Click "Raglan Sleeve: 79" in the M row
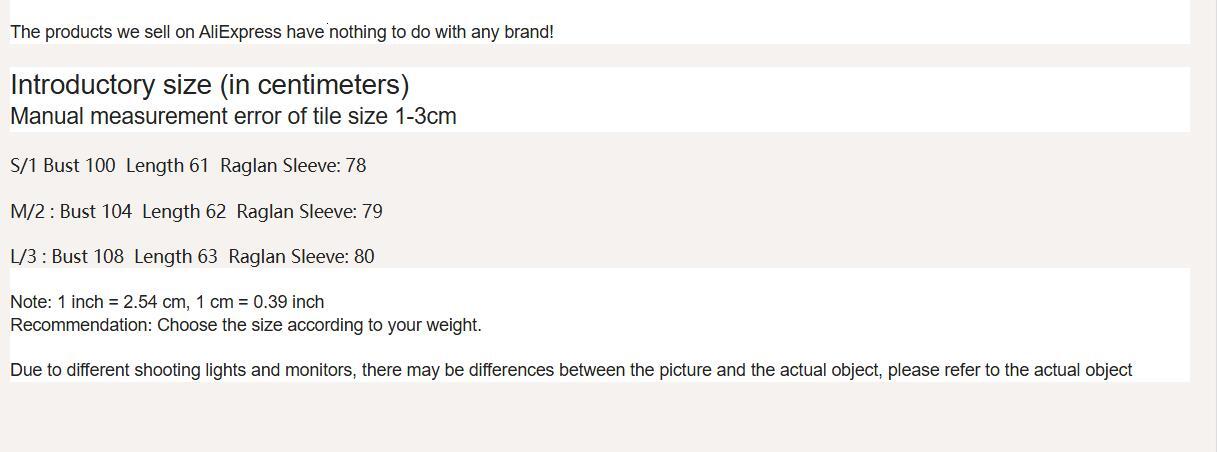The width and height of the screenshot is (1217, 452). [x=309, y=212]
